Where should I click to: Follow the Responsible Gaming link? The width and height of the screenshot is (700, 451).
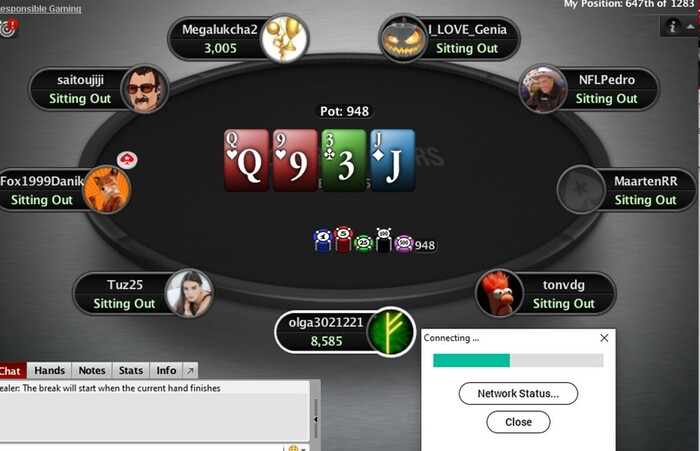pyautogui.click(x=41, y=8)
